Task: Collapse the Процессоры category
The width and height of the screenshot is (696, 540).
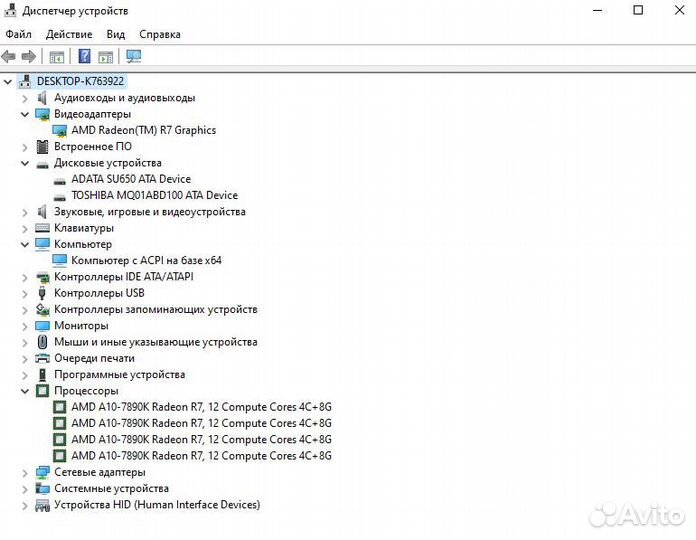Action: pos(25,391)
